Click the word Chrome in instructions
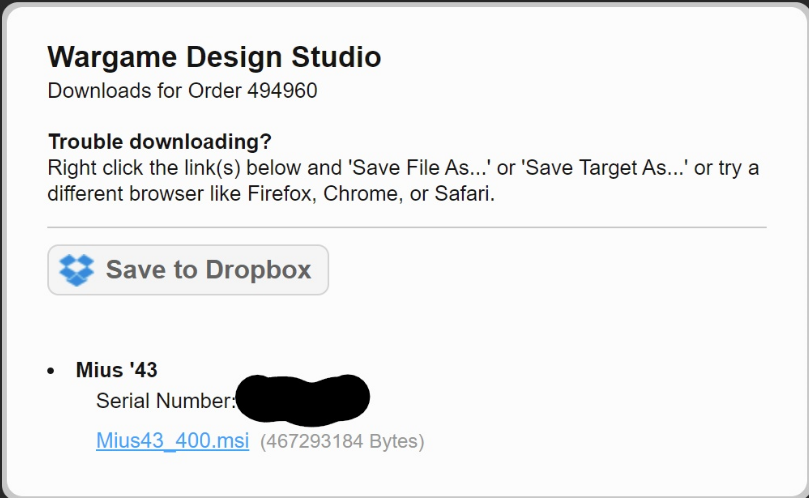Image resolution: width=809 pixels, height=498 pixels. (x=363, y=194)
